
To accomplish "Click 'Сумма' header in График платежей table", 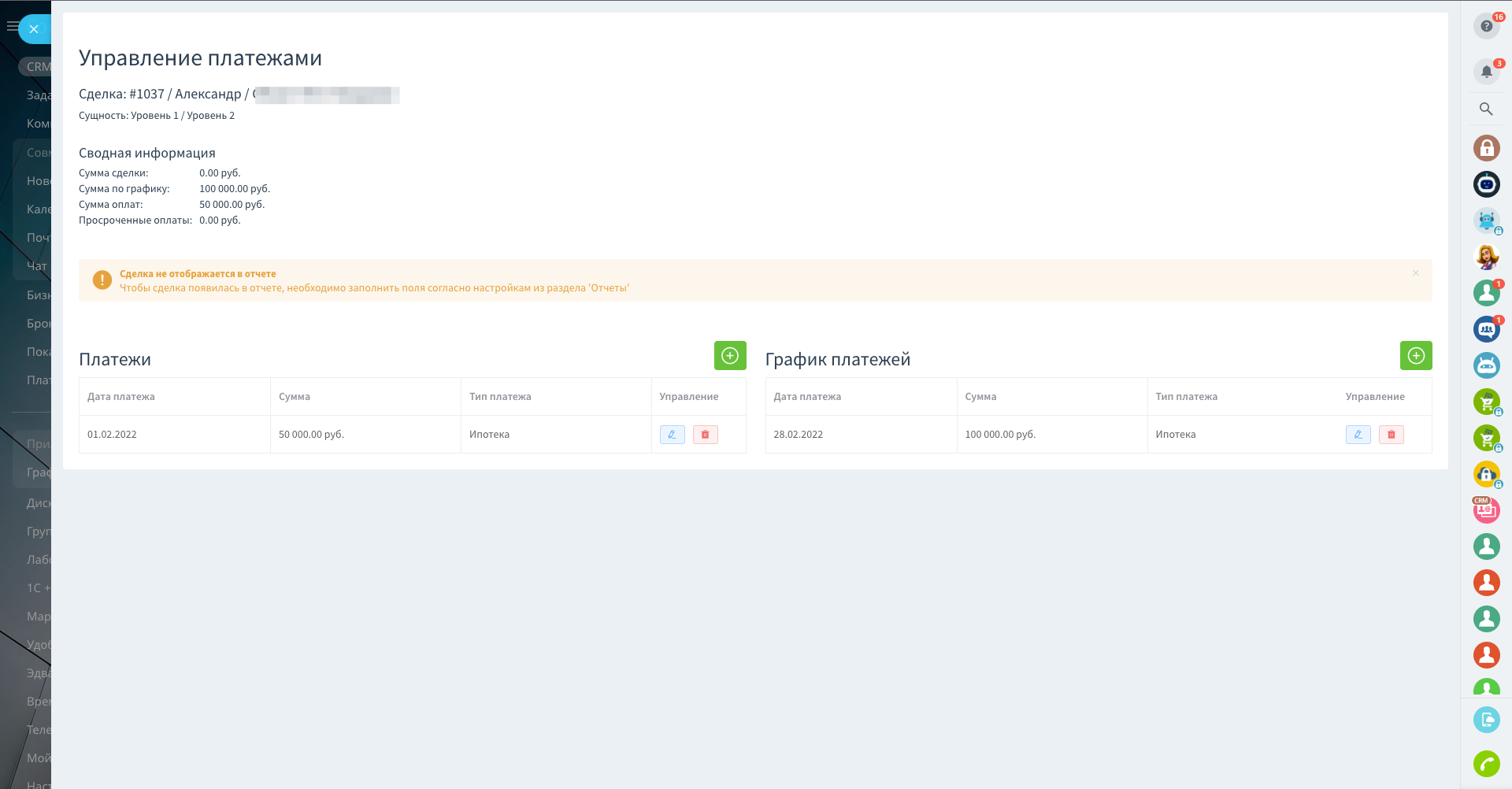I will pyautogui.click(x=981, y=397).
